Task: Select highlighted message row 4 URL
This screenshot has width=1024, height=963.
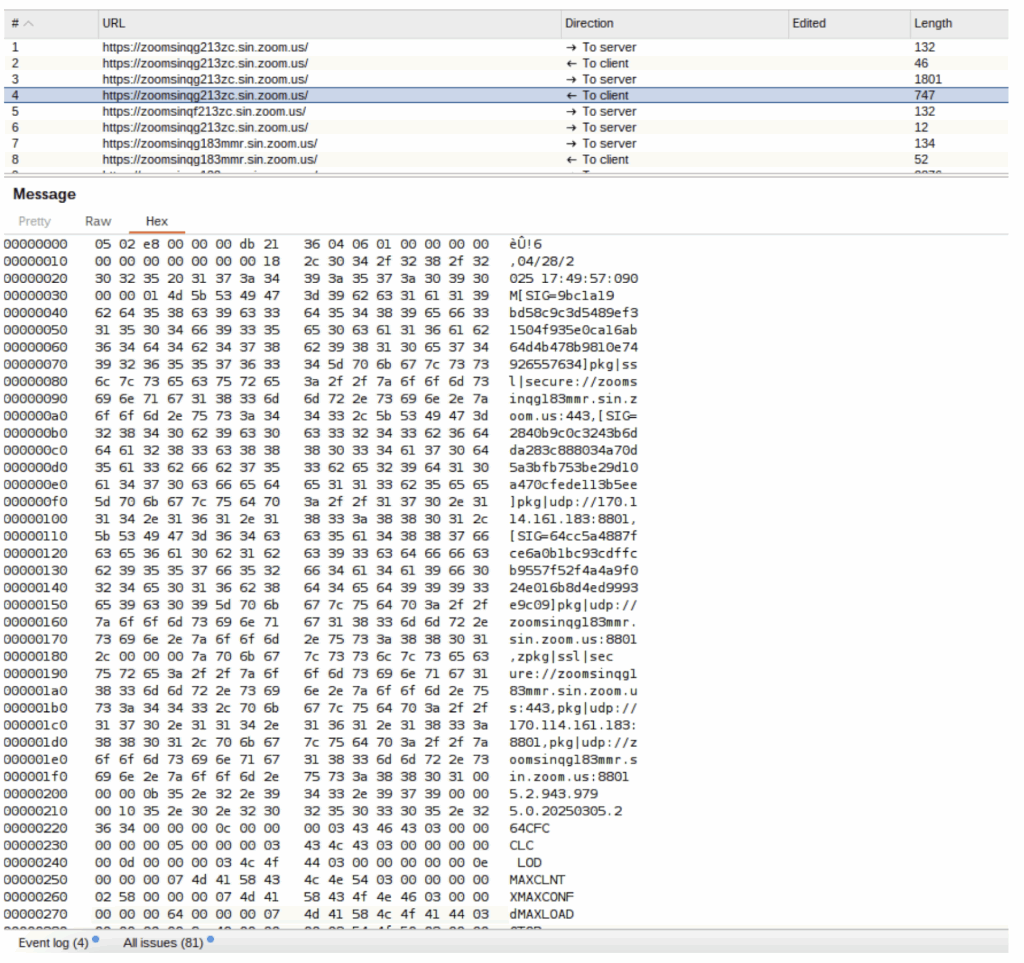Action: point(205,95)
